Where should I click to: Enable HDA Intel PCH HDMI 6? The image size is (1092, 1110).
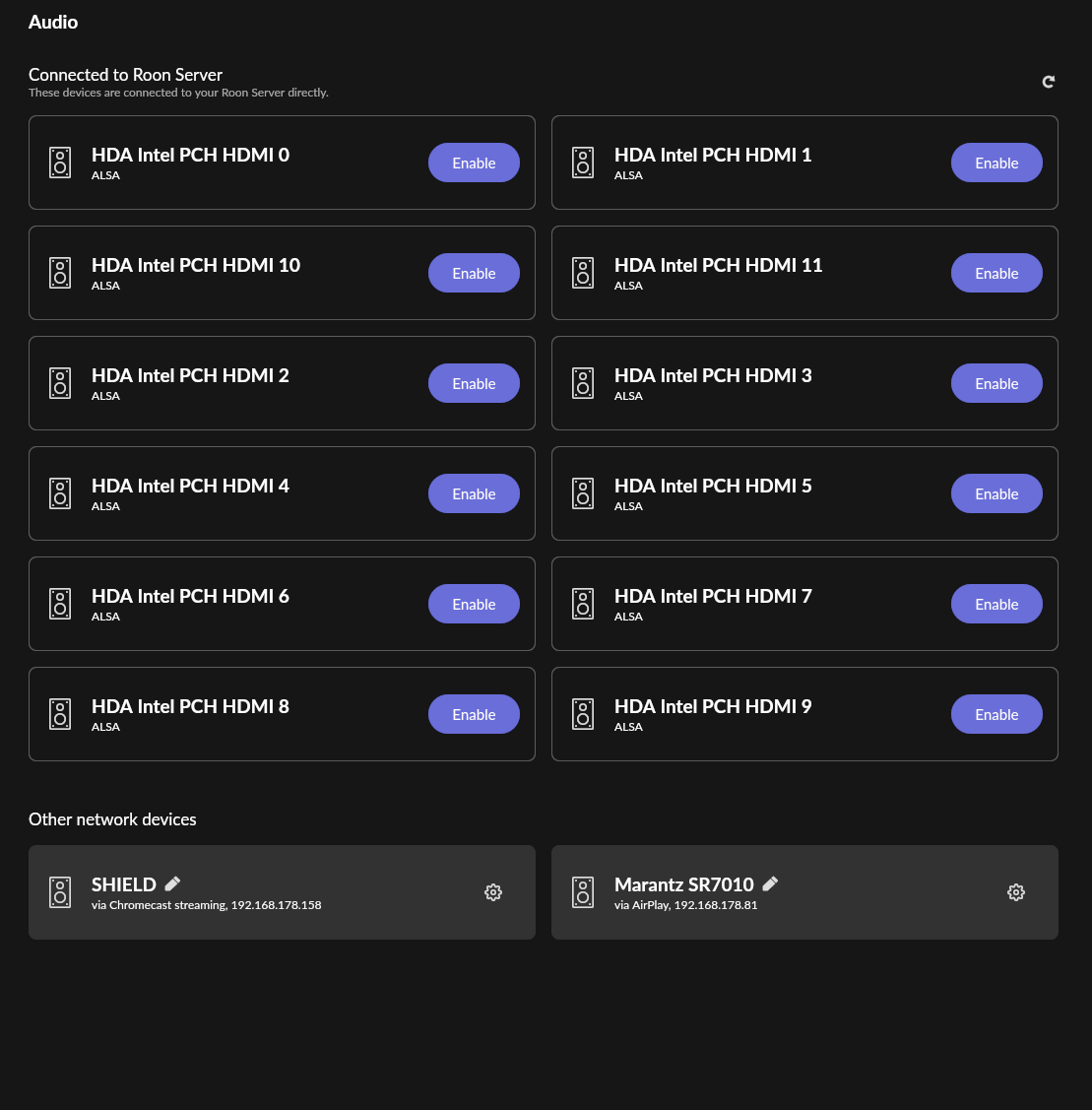click(x=475, y=605)
